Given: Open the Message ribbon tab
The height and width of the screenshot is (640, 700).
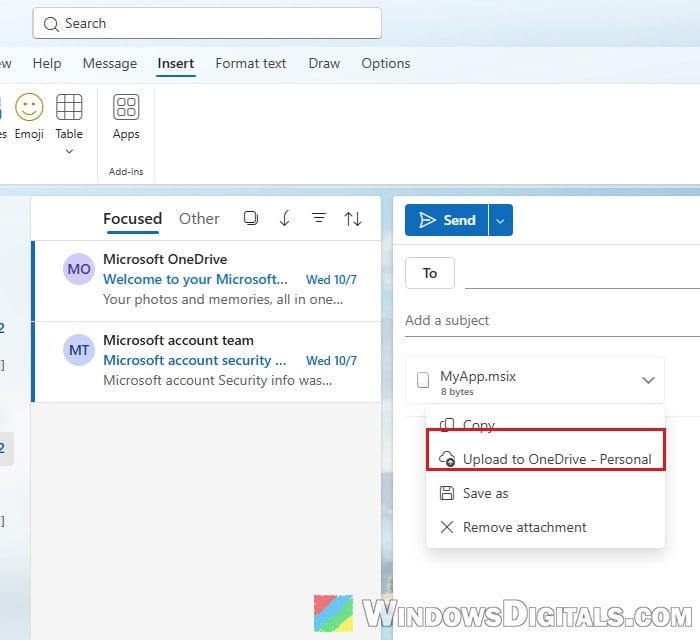Looking at the screenshot, I should (110, 63).
